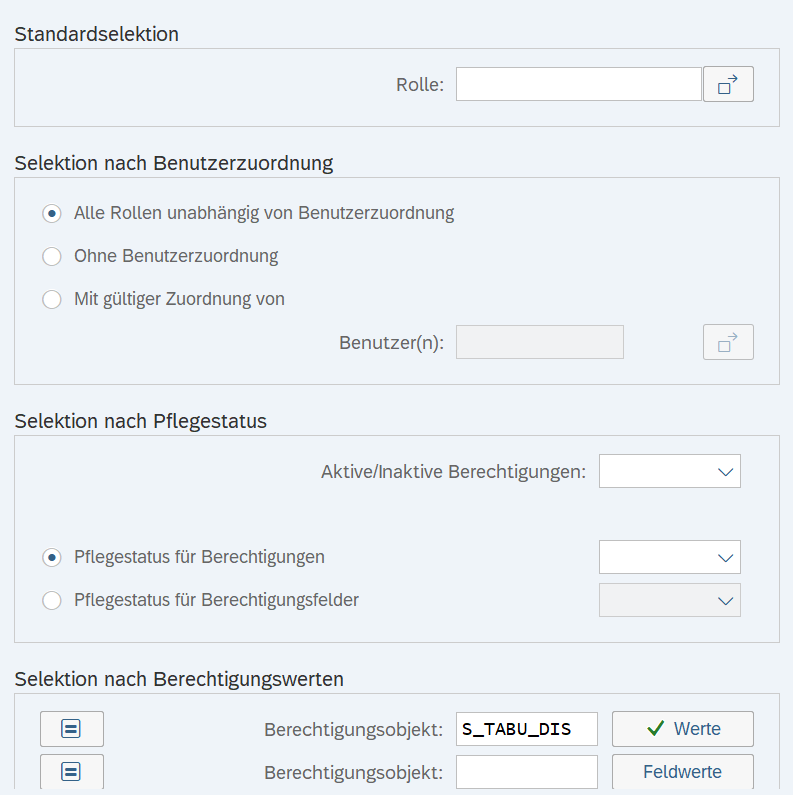
Task: Focus the Rolle input field
Action: 578,85
